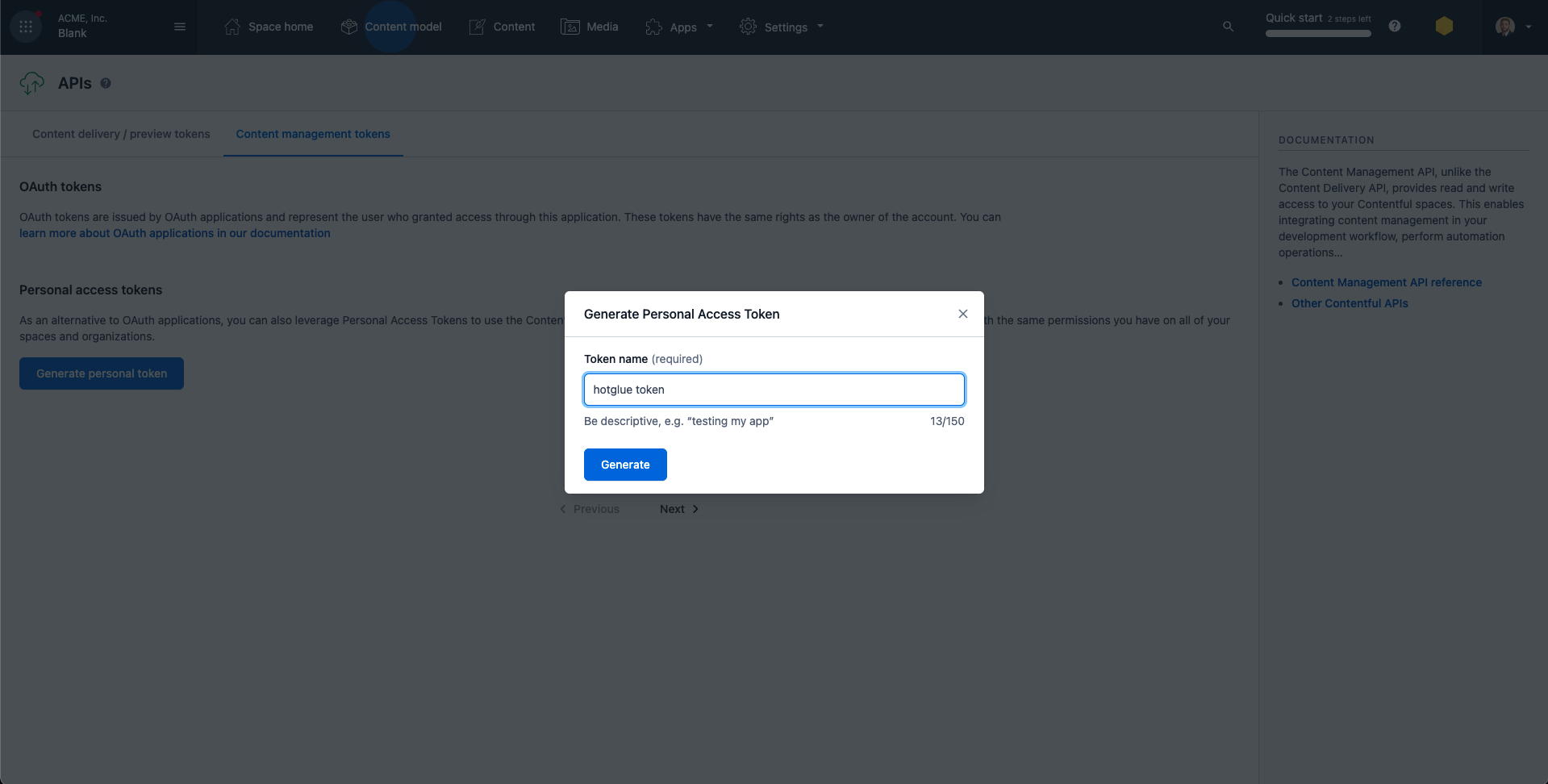Click Previous pagination link
Viewport: 1548px width, 784px height.
590,509
